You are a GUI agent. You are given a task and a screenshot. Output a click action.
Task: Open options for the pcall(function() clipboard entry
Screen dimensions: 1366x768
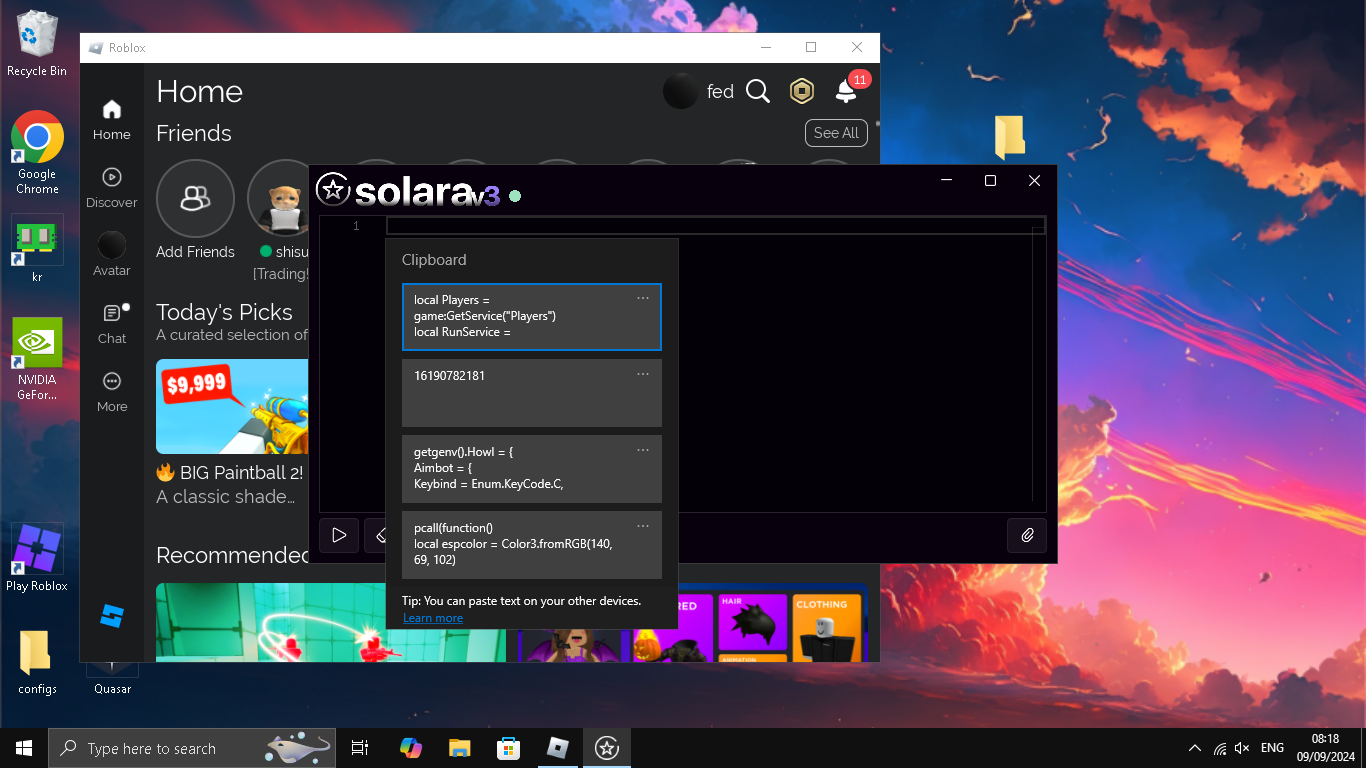pos(643,526)
